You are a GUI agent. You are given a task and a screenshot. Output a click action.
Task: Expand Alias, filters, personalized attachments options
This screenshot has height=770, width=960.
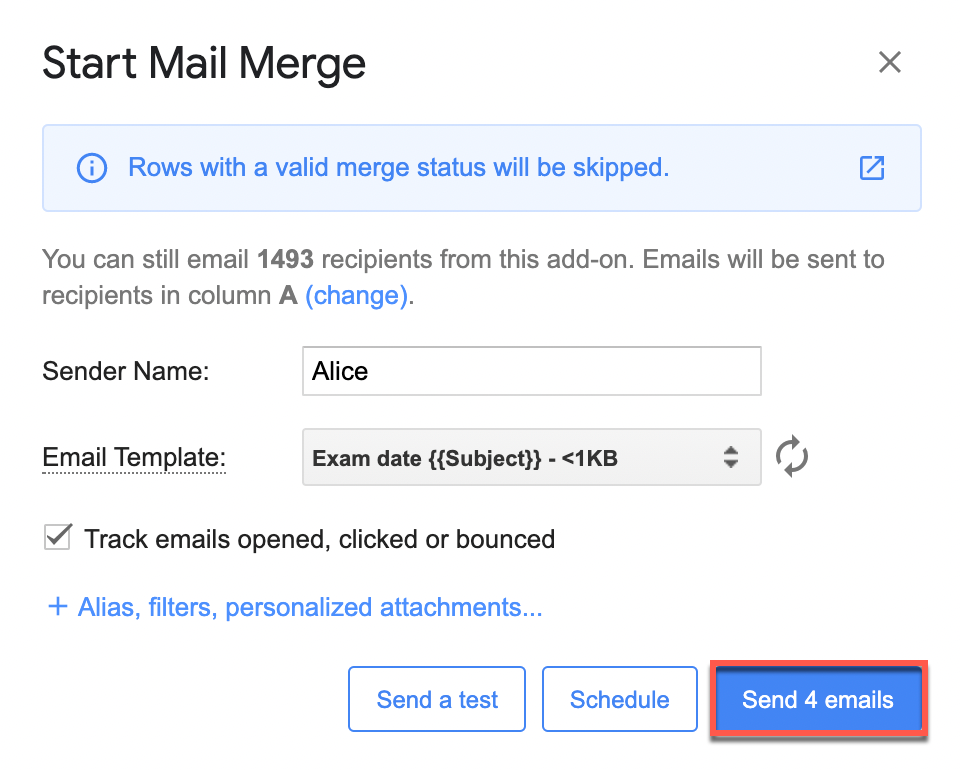310,607
